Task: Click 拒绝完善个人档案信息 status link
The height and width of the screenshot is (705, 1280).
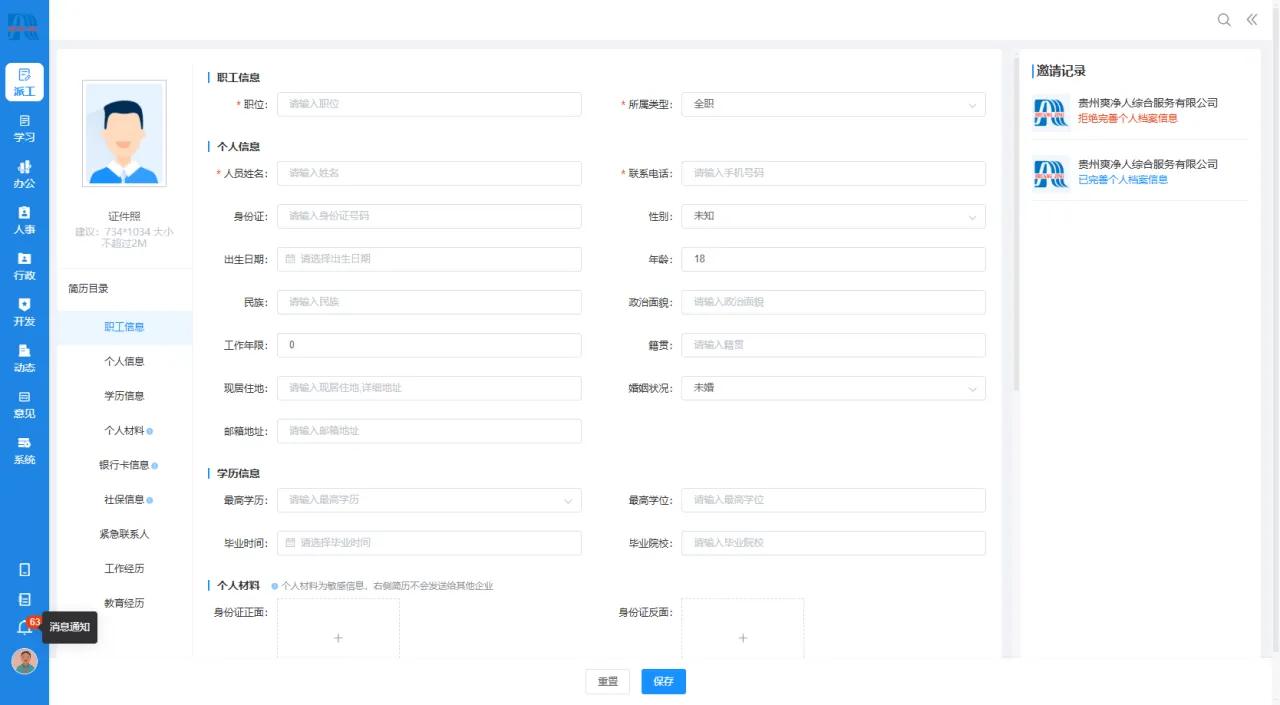Action: [x=1128, y=118]
